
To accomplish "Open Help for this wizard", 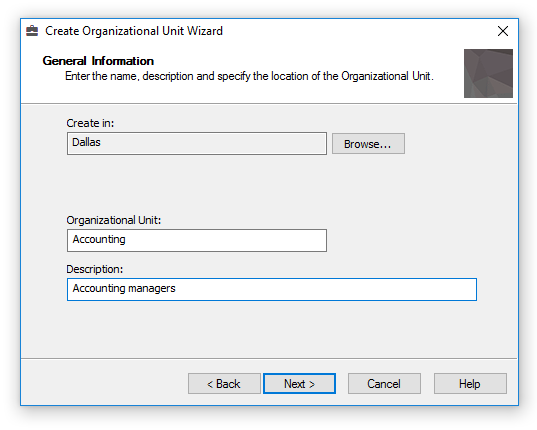I will [x=470, y=383].
